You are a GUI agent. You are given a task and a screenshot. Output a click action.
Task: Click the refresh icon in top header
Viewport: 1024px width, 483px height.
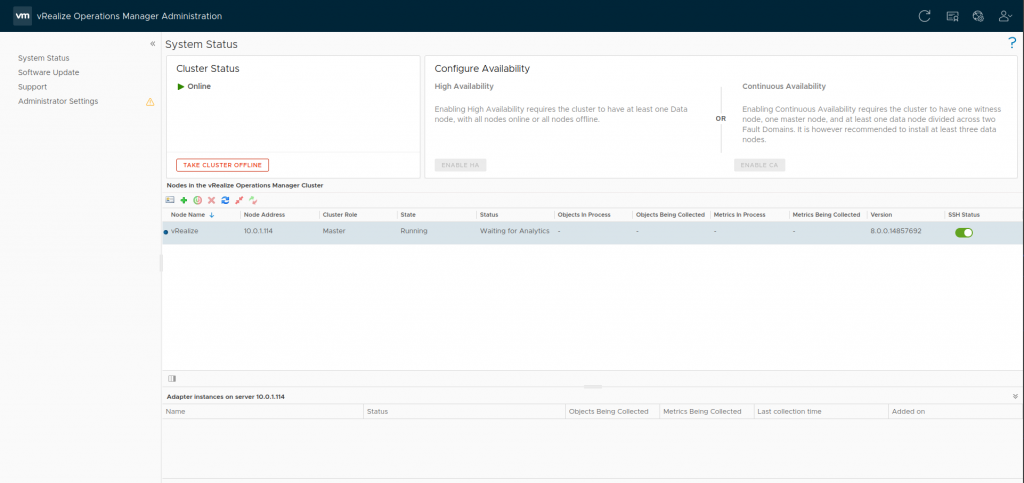(x=924, y=16)
